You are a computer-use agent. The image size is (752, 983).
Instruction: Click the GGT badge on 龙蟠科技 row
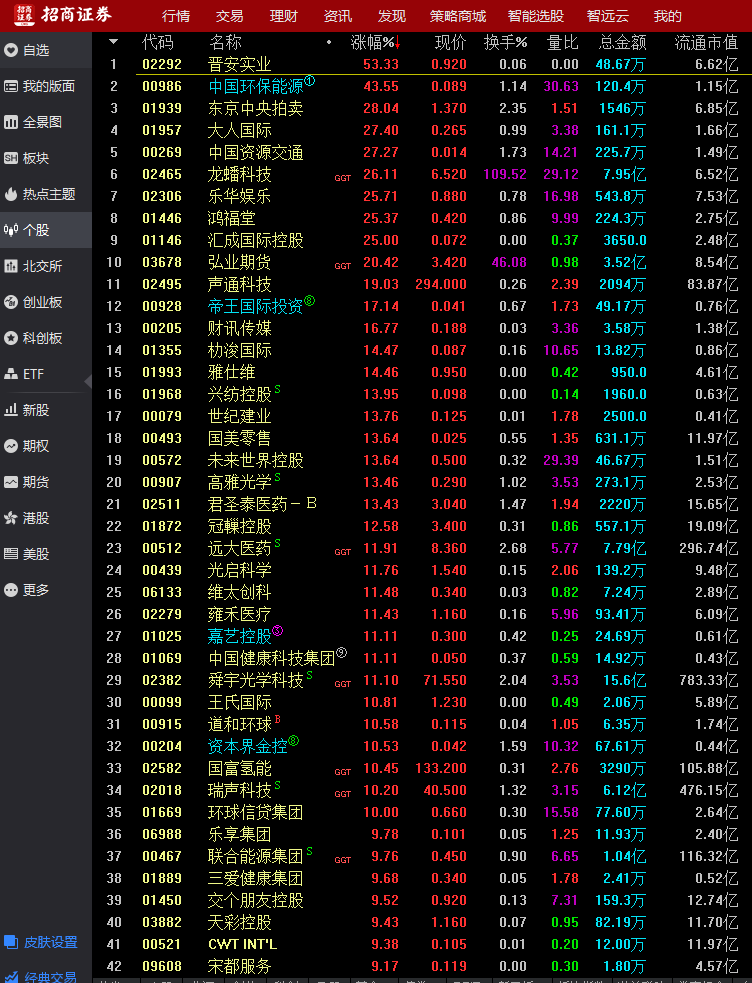(343, 178)
